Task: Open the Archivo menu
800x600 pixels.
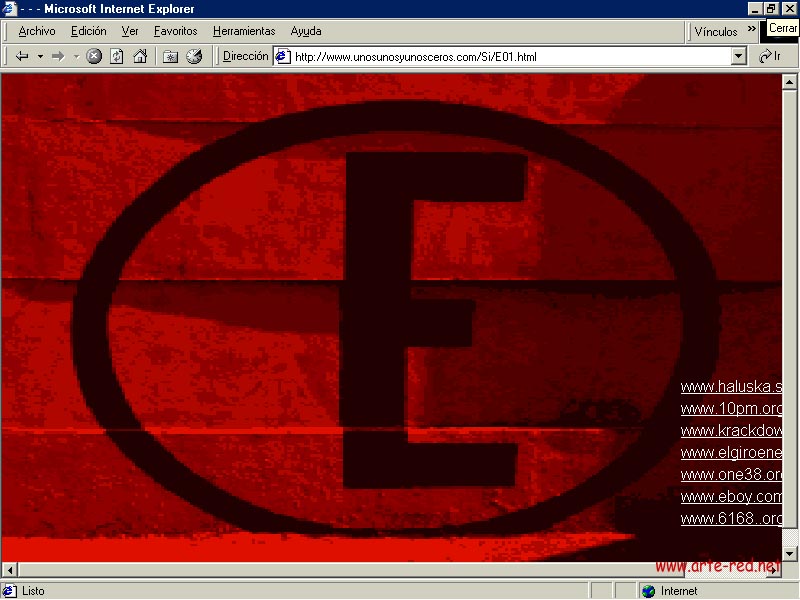Action: [37, 31]
